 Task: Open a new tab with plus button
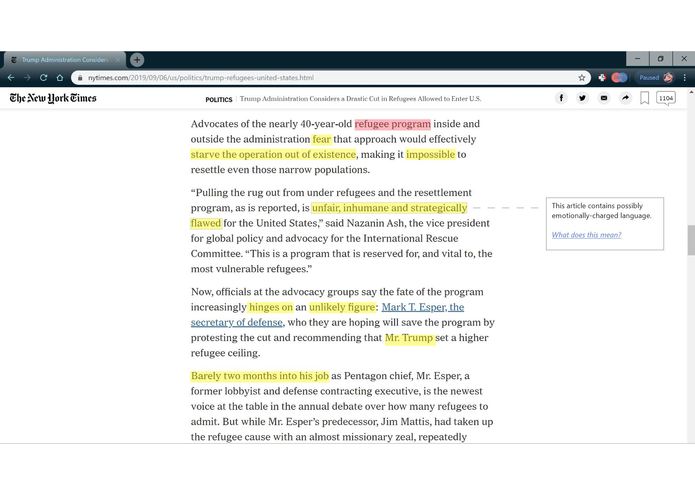coord(137,59)
